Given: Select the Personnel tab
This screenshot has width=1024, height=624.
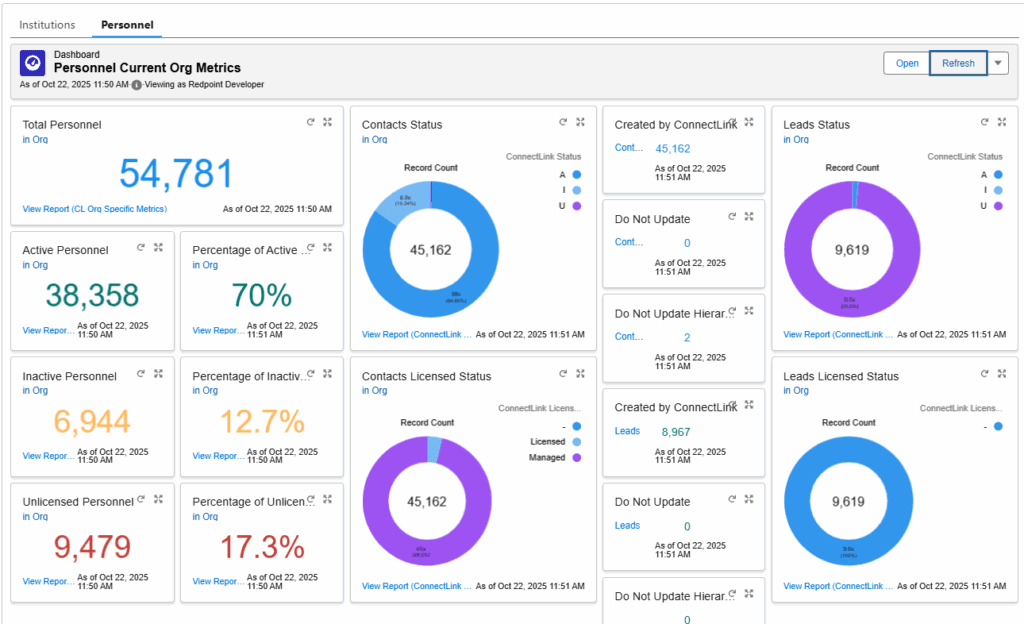Looking at the screenshot, I should (x=127, y=24).
